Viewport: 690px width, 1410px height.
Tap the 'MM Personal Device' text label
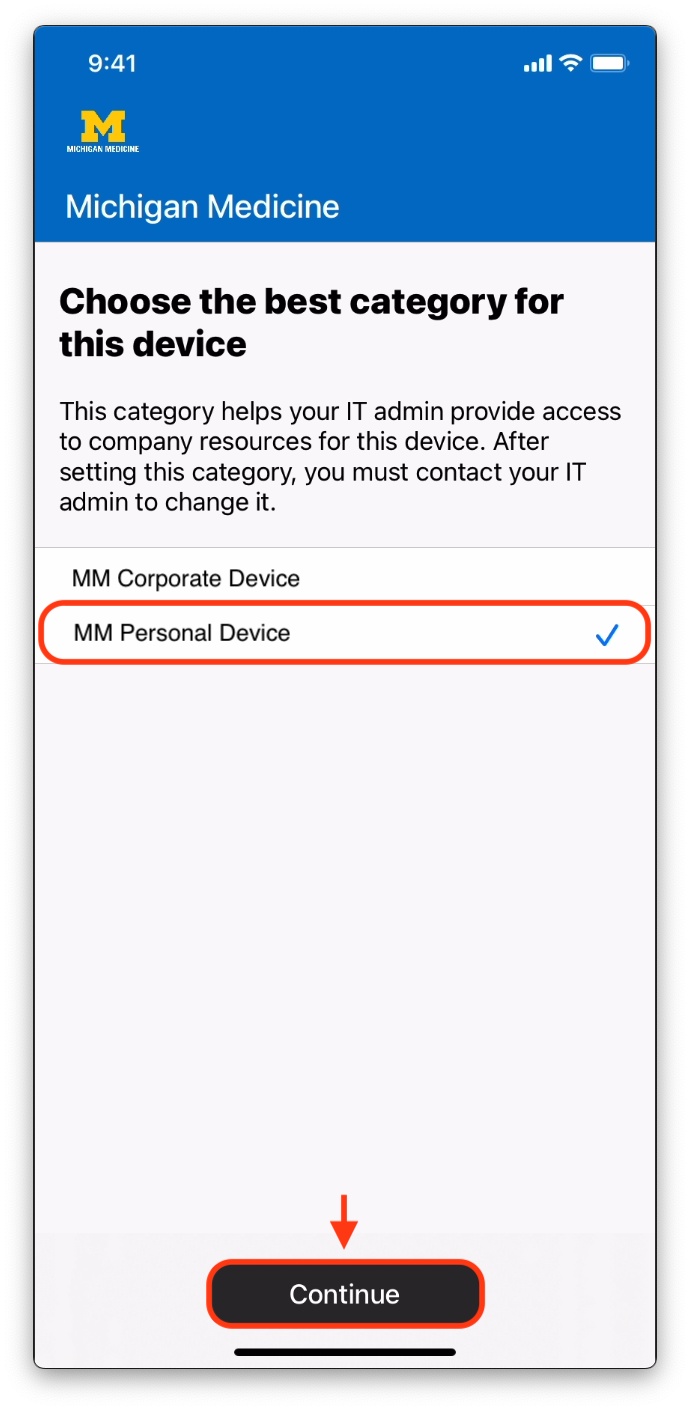(182, 633)
